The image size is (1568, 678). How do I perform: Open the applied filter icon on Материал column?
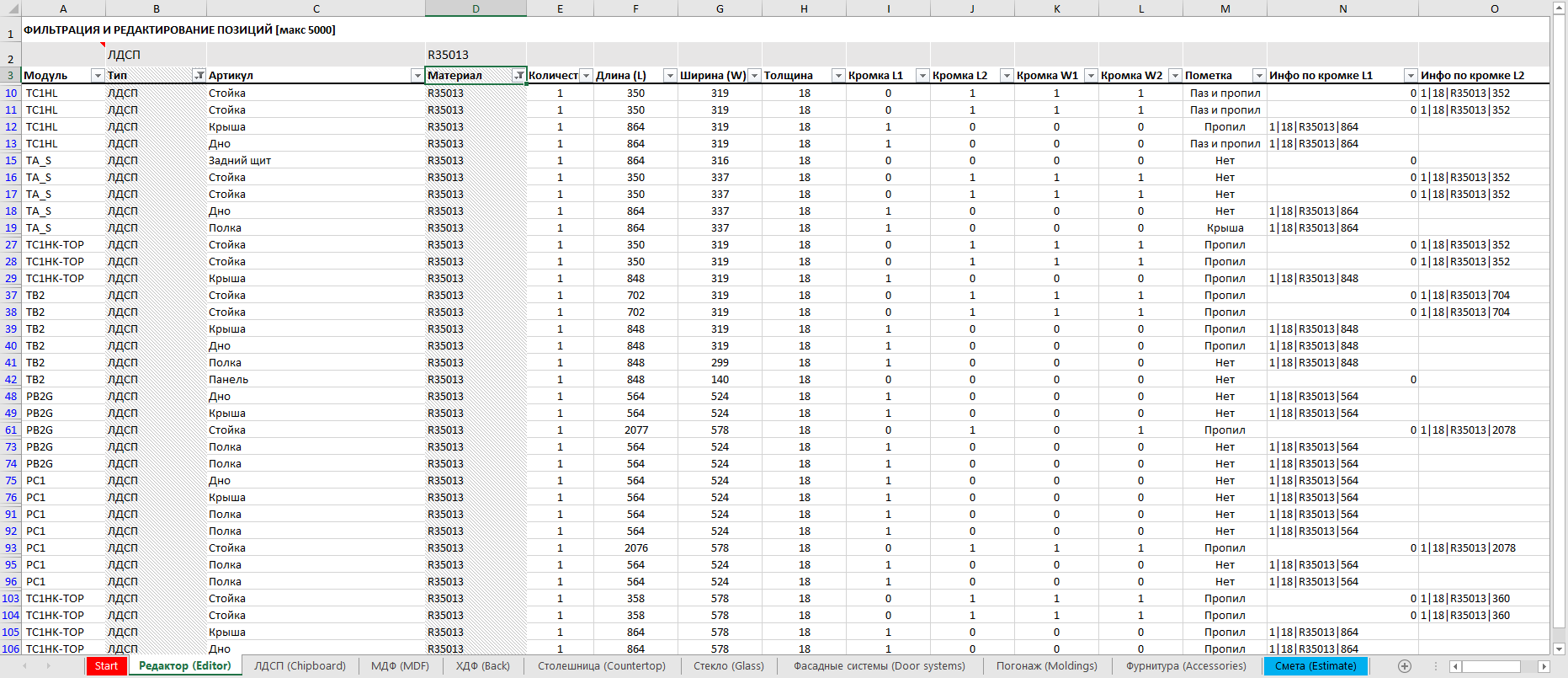(x=518, y=76)
